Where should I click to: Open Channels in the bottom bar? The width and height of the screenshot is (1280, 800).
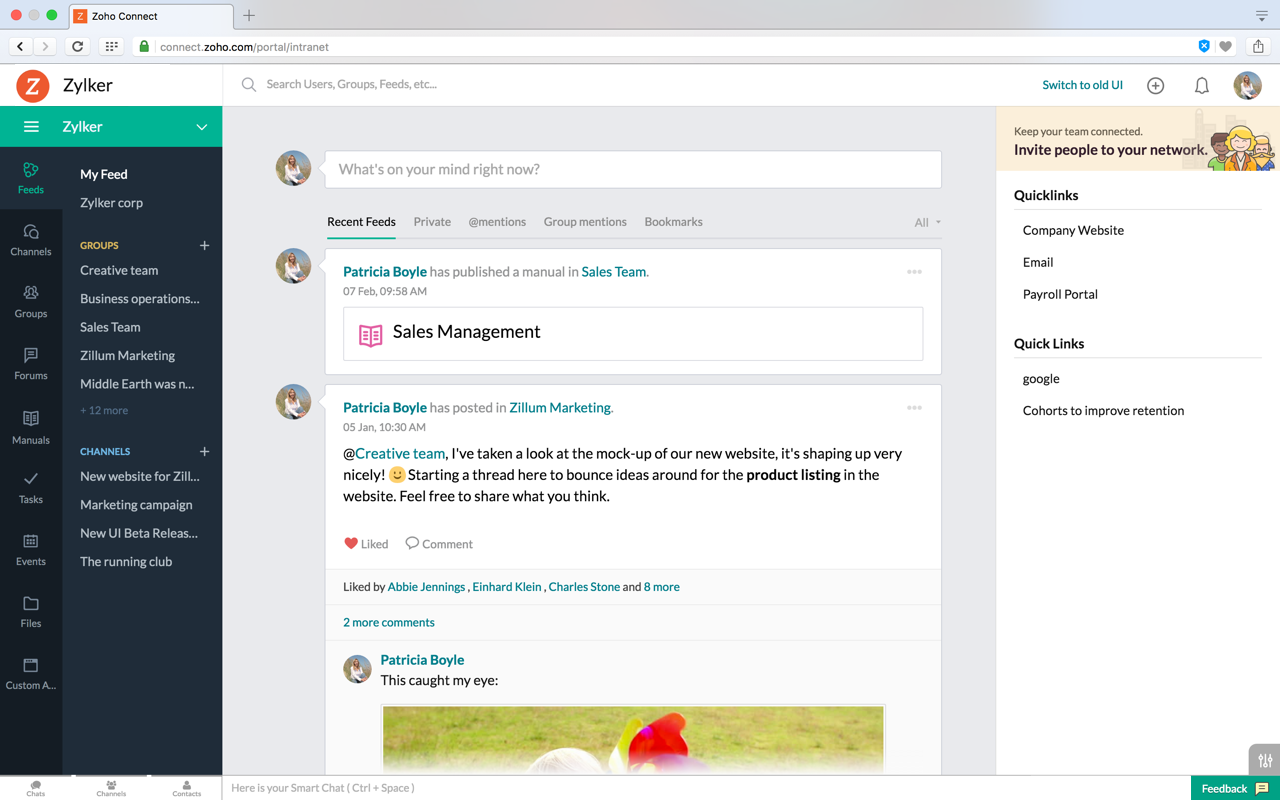pos(111,789)
